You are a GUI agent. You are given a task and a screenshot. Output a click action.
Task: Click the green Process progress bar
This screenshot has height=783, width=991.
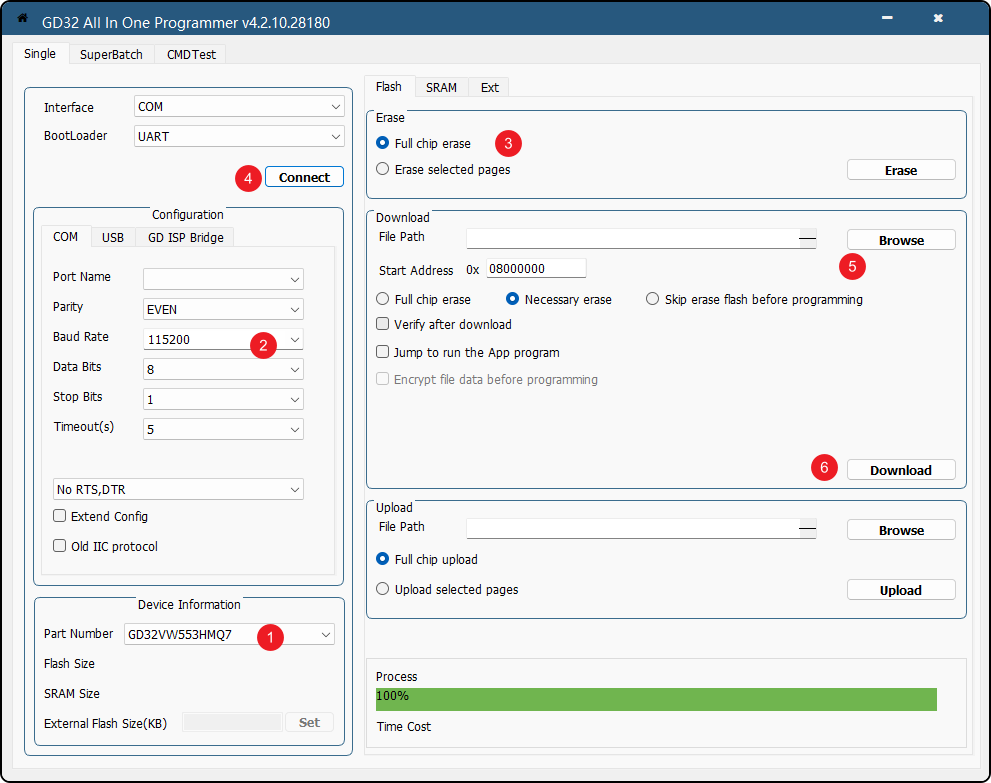[655, 698]
